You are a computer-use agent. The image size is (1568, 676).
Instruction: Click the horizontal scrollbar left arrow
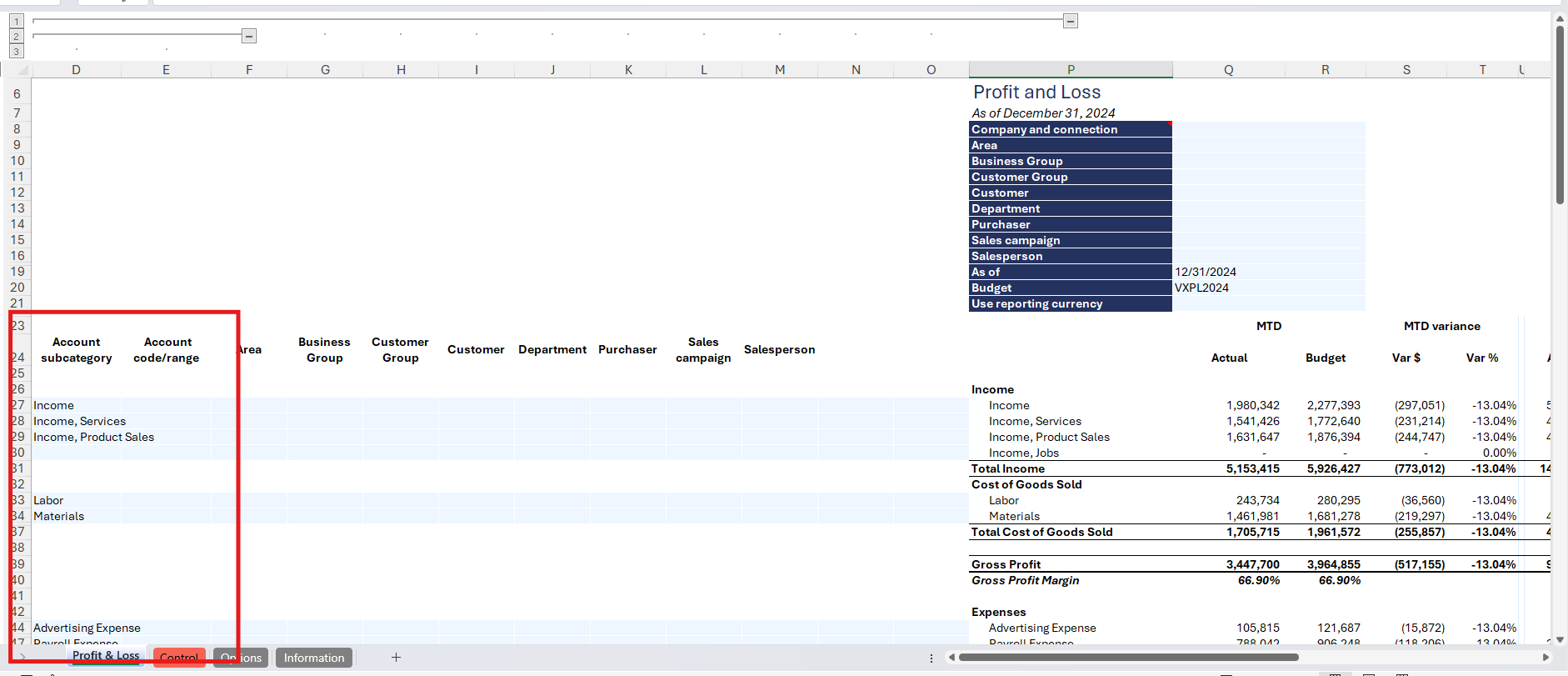coord(951,658)
